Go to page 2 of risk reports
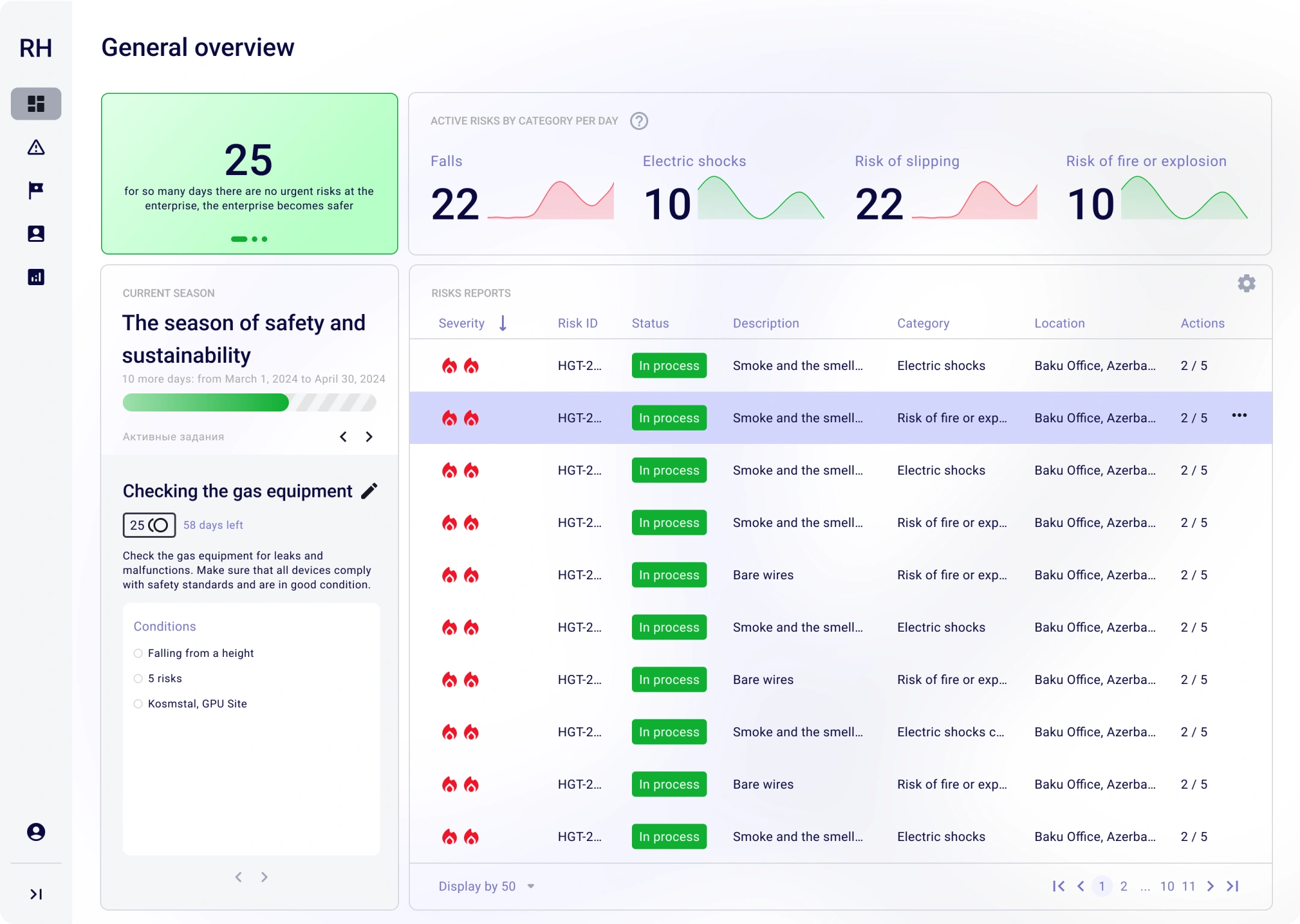 pyautogui.click(x=1124, y=886)
